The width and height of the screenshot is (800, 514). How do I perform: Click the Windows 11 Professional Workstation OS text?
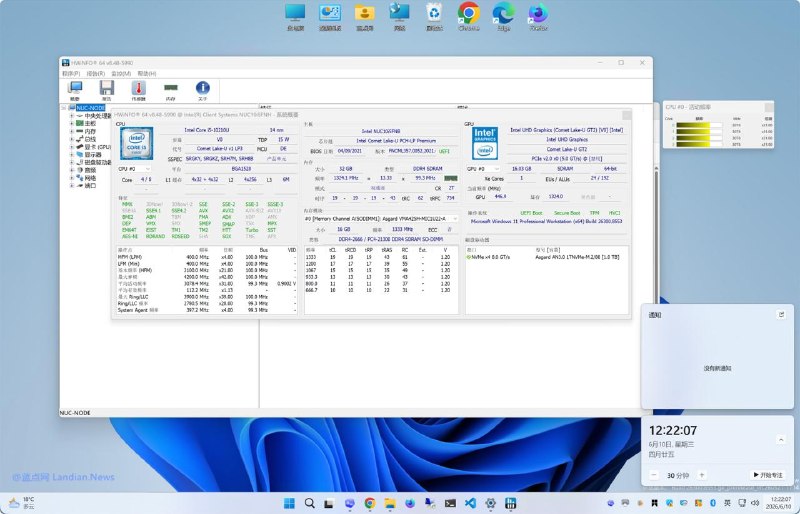[x=546, y=222]
